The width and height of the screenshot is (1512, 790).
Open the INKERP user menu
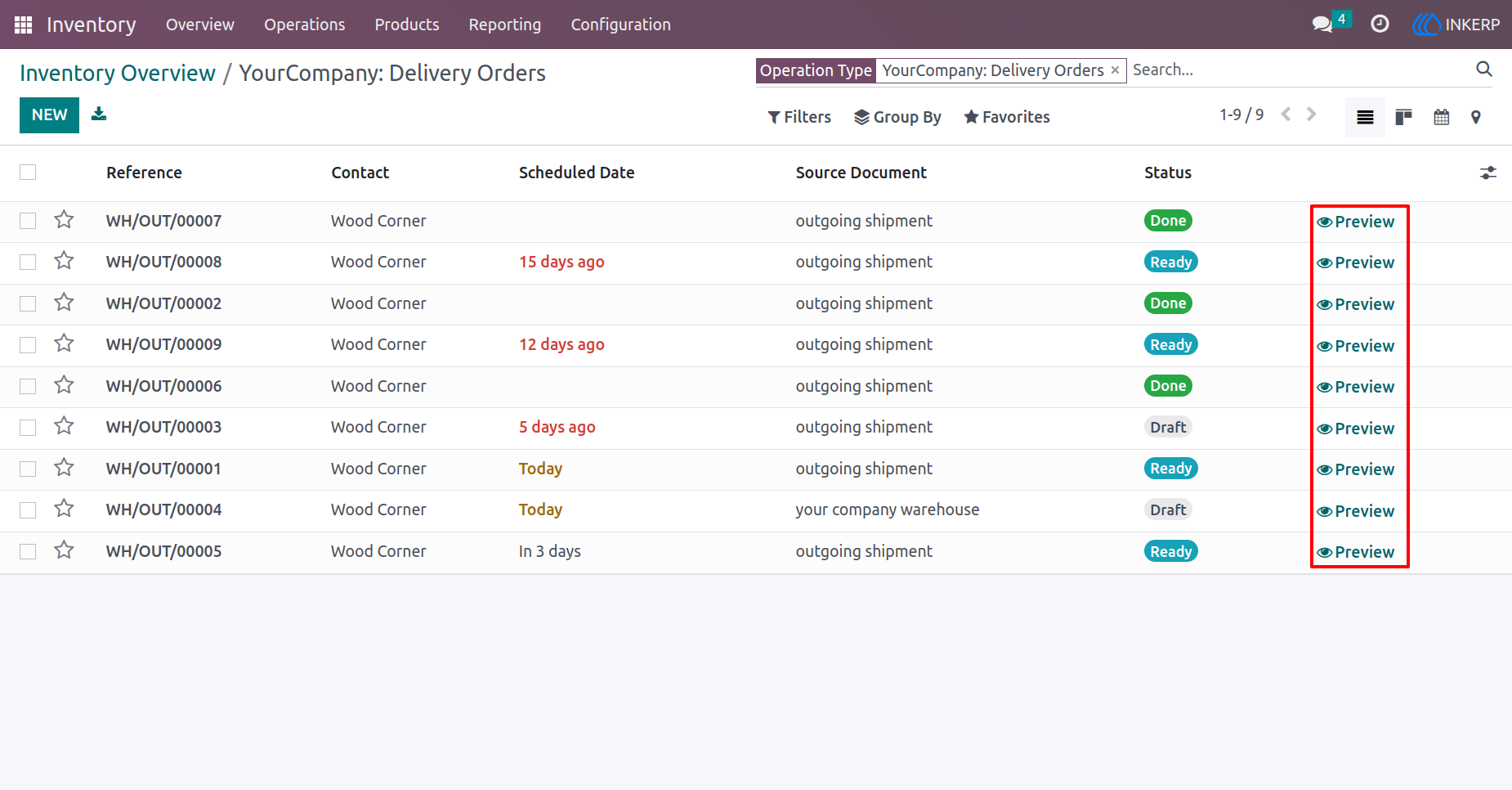pyautogui.click(x=1456, y=25)
